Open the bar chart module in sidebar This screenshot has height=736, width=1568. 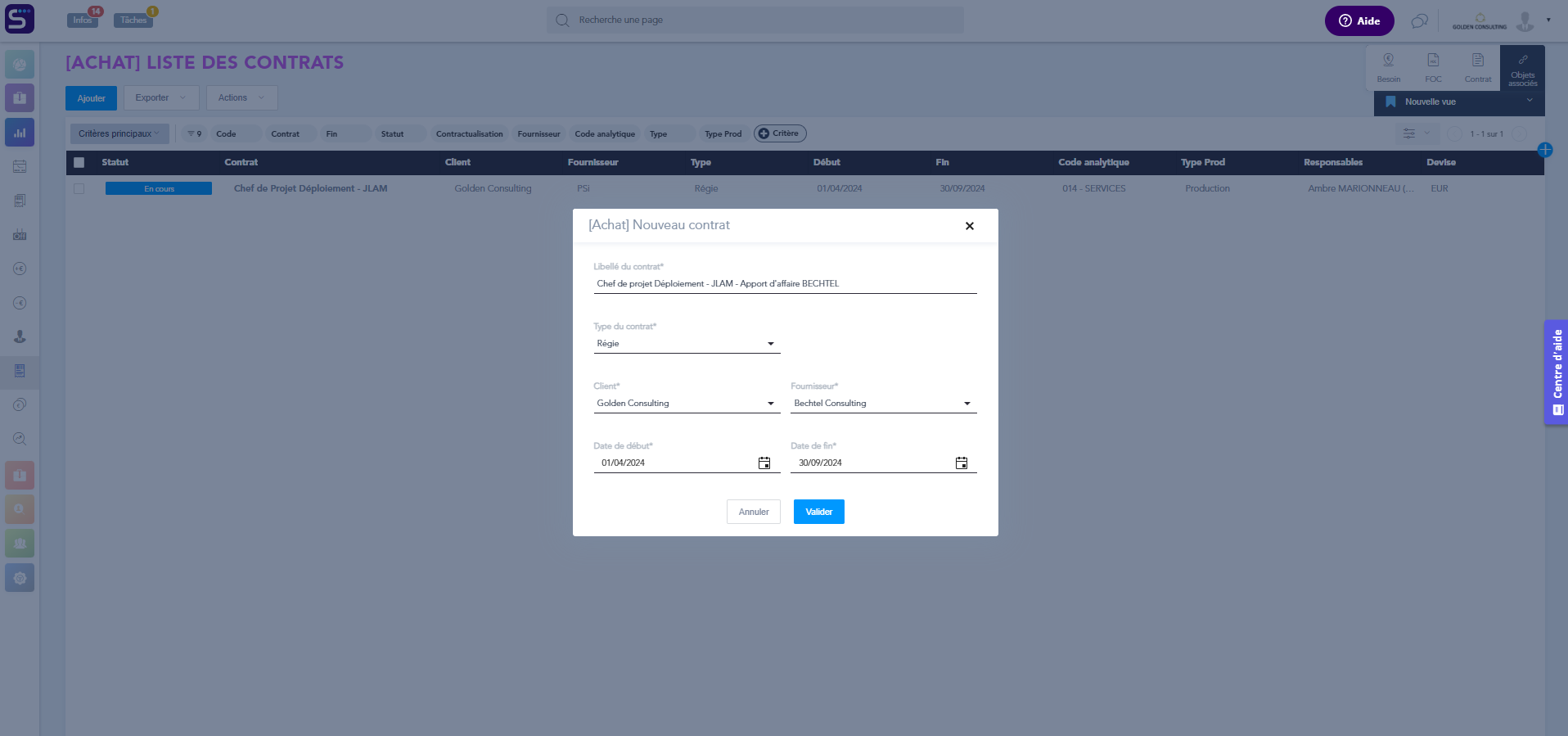click(x=20, y=132)
